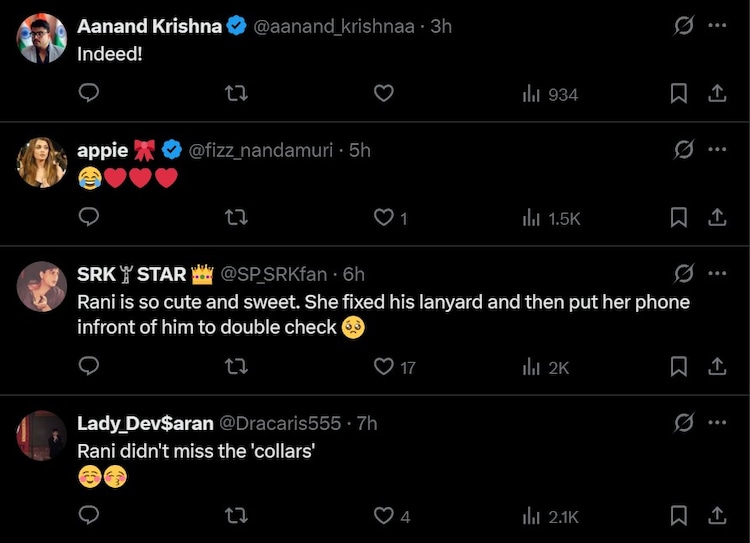Bookmark the SRK STAR tweet
The width and height of the screenshot is (750, 543).
pos(678,367)
